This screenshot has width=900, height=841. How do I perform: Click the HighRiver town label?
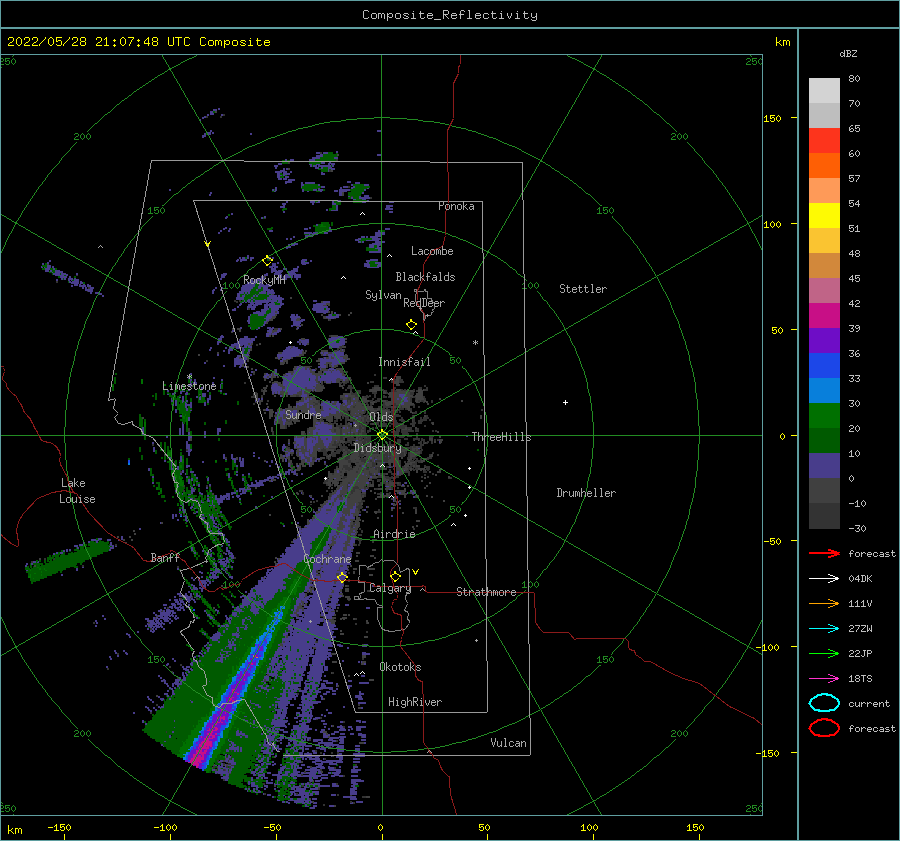point(415,702)
